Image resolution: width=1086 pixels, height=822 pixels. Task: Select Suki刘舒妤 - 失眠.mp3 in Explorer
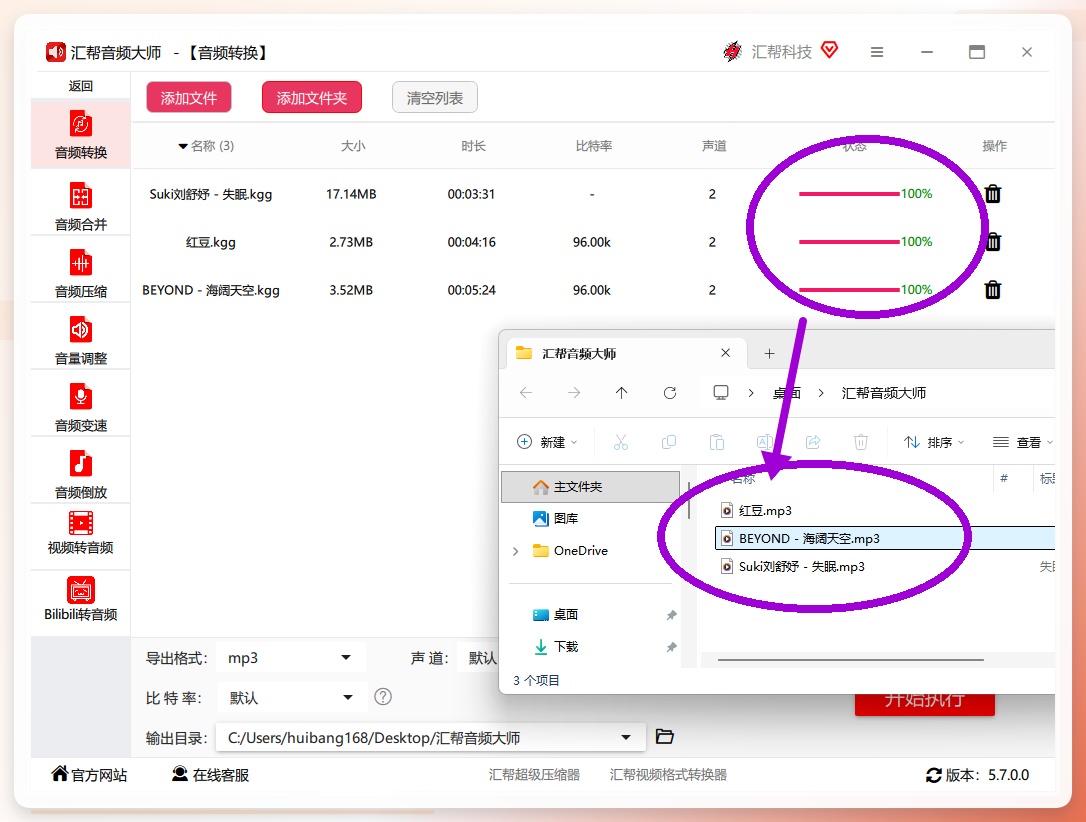pos(793,567)
